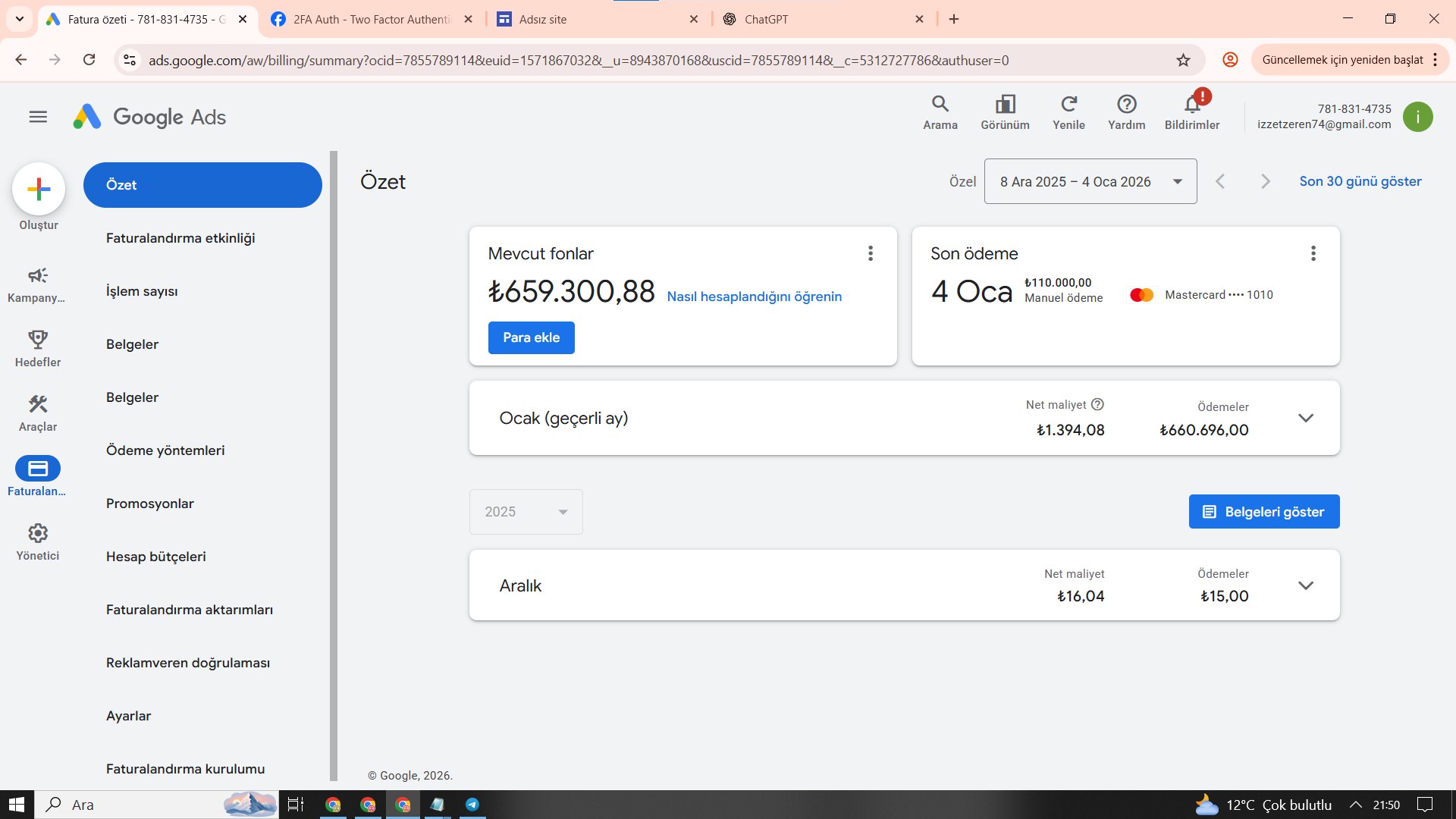Click Son 30 günü göster link
Image resolution: width=1456 pixels, height=819 pixels.
pos(1360,181)
